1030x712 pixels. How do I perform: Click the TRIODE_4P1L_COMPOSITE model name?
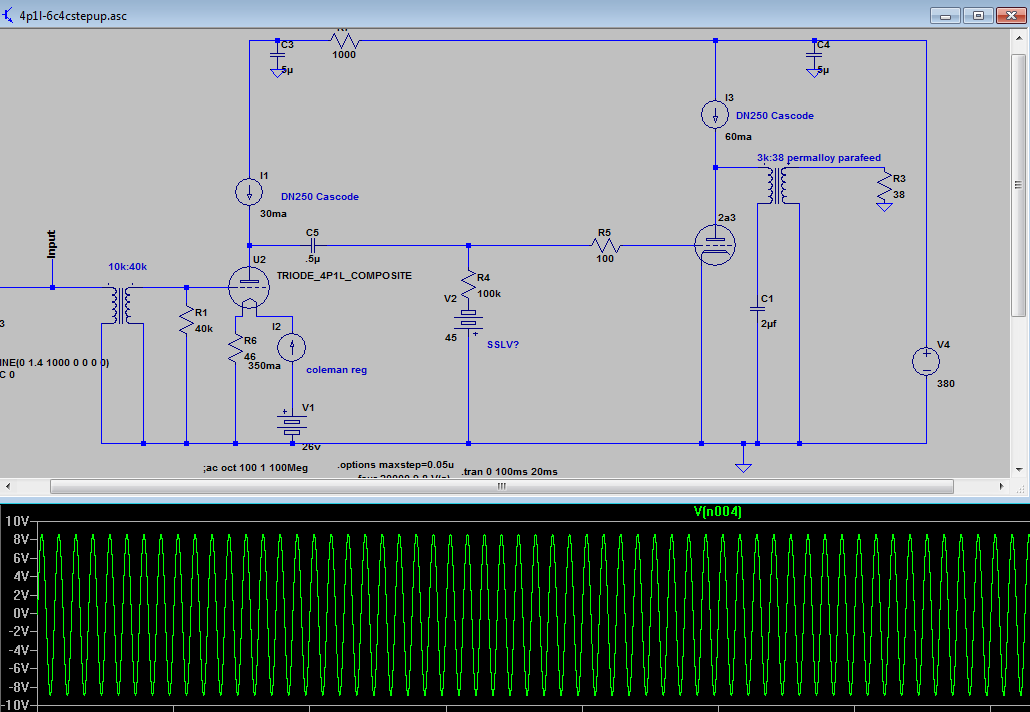coord(344,275)
